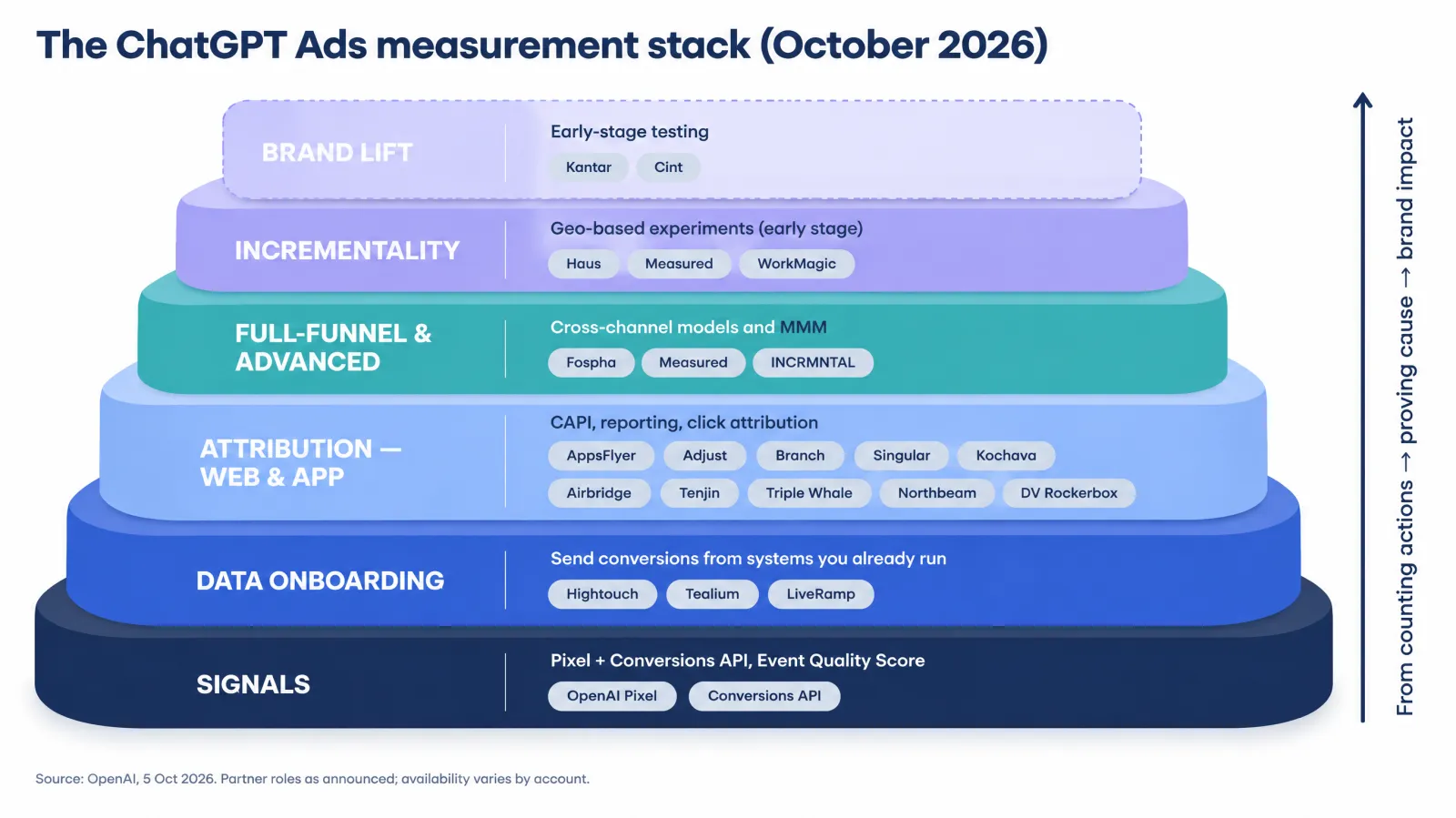Click the vertical "From counting actions" axis label
The image size is (1456, 818).
(1405, 416)
